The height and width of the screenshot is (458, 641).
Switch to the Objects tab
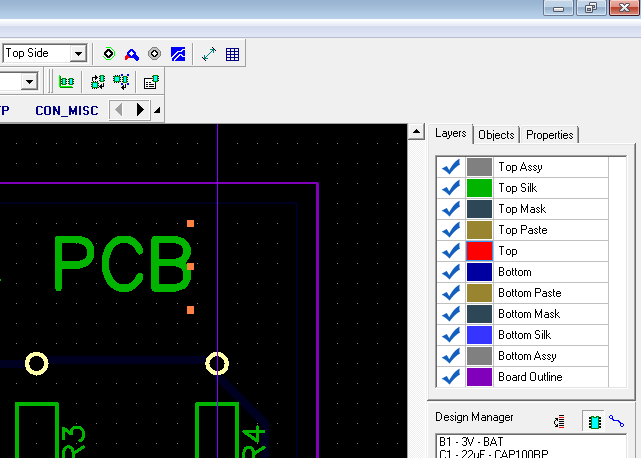coord(496,135)
